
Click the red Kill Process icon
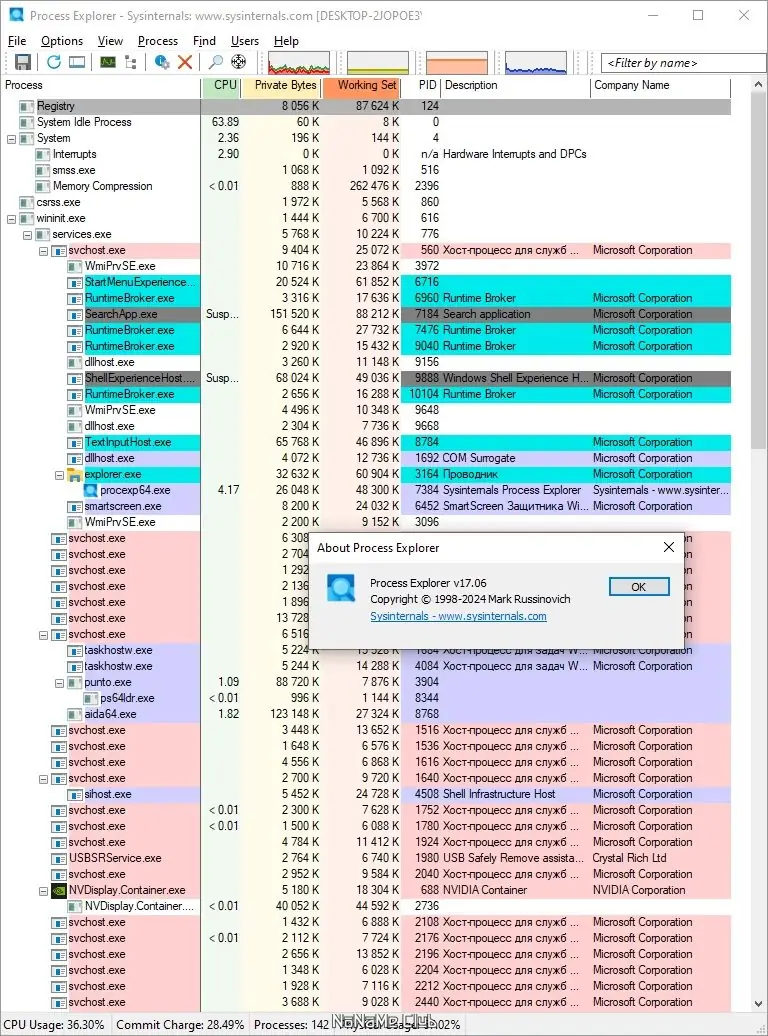pyautogui.click(x=185, y=62)
